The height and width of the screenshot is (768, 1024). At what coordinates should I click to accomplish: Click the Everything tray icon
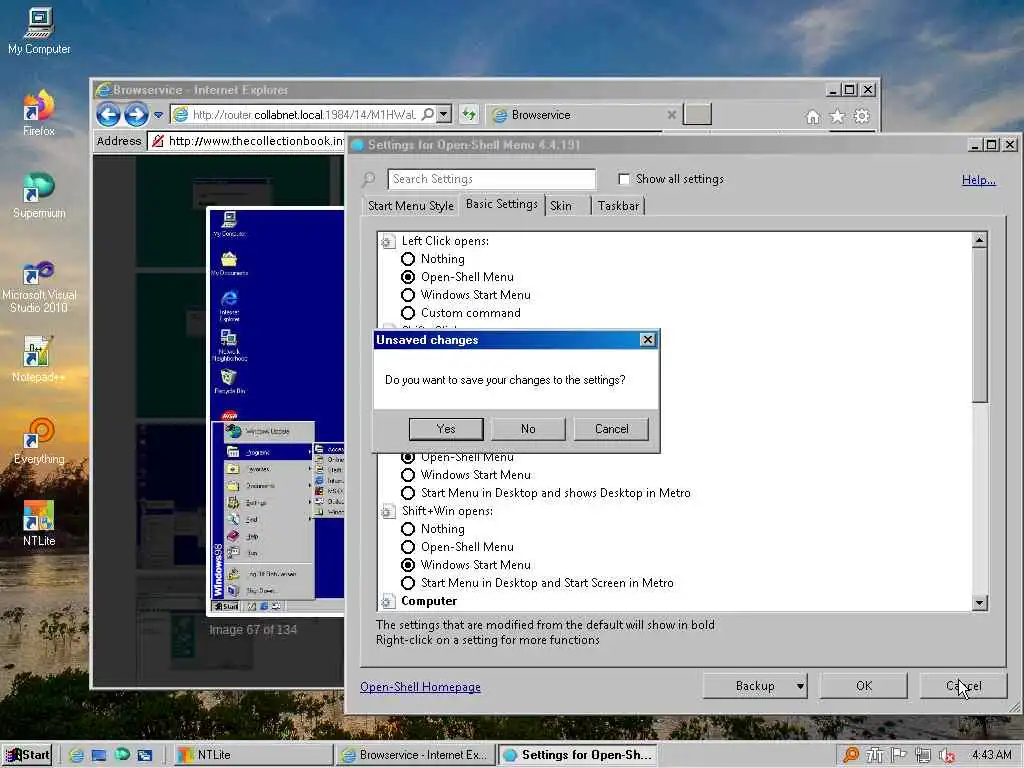(851, 755)
